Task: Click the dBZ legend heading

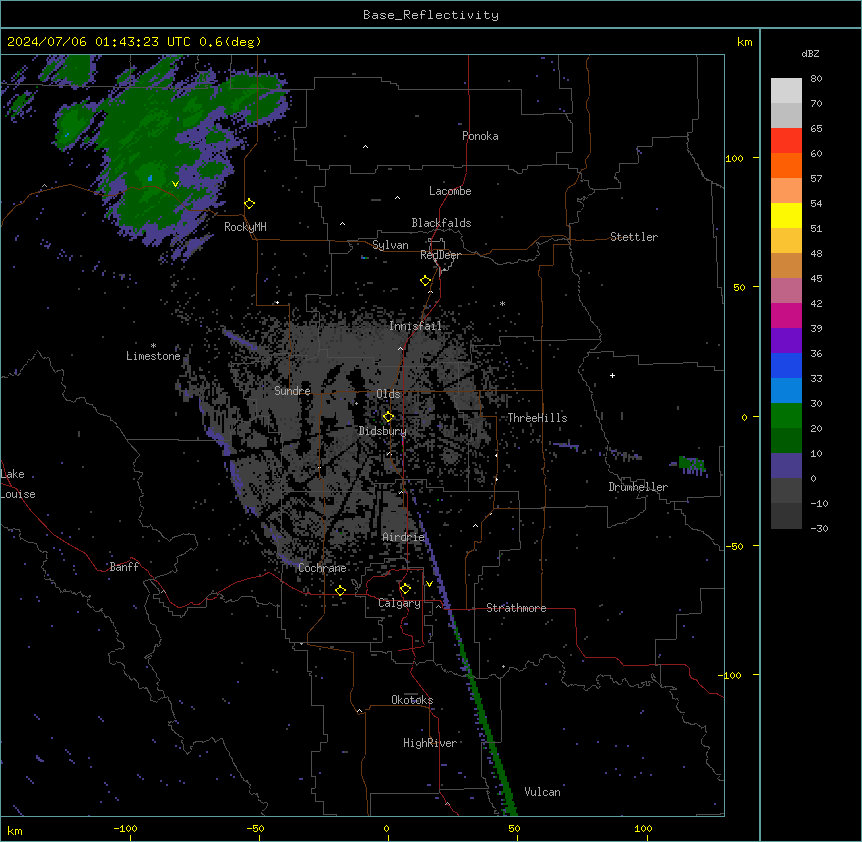Action: point(810,53)
